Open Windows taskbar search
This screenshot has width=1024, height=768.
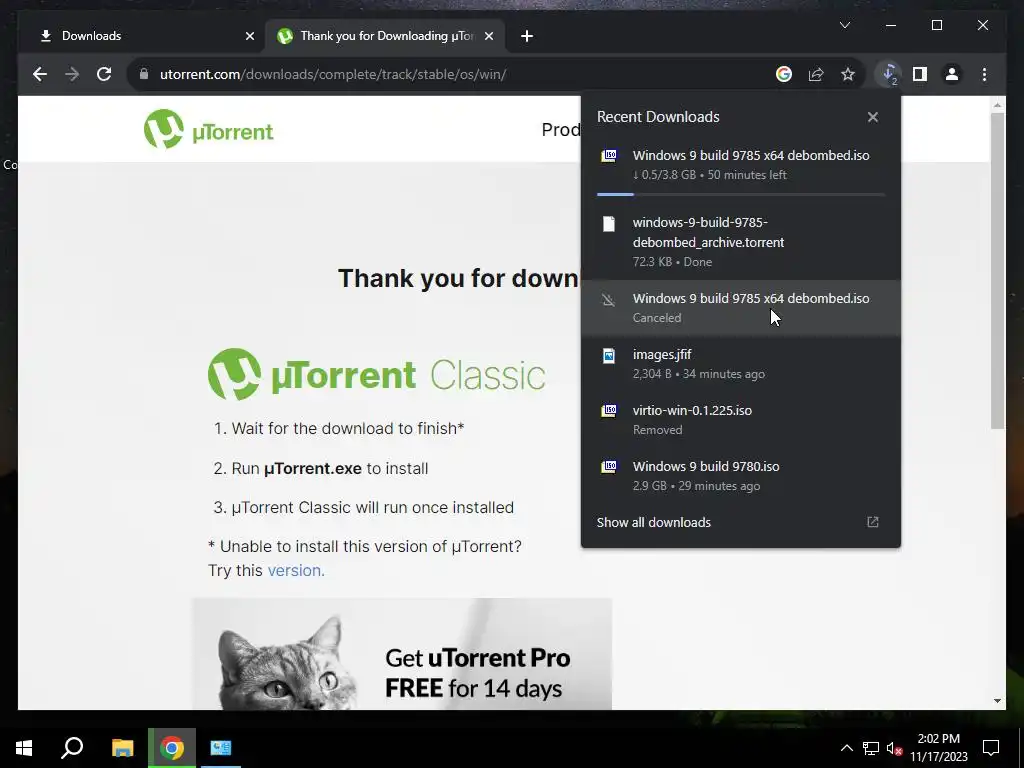click(72, 748)
